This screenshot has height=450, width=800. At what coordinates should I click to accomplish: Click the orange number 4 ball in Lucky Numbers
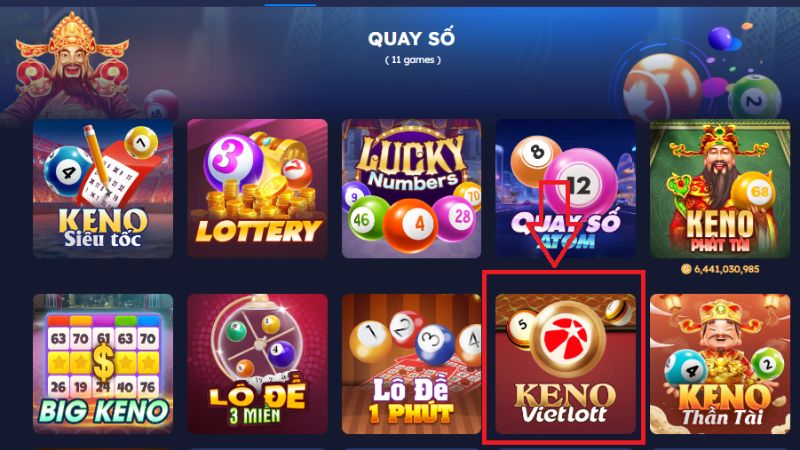click(411, 225)
